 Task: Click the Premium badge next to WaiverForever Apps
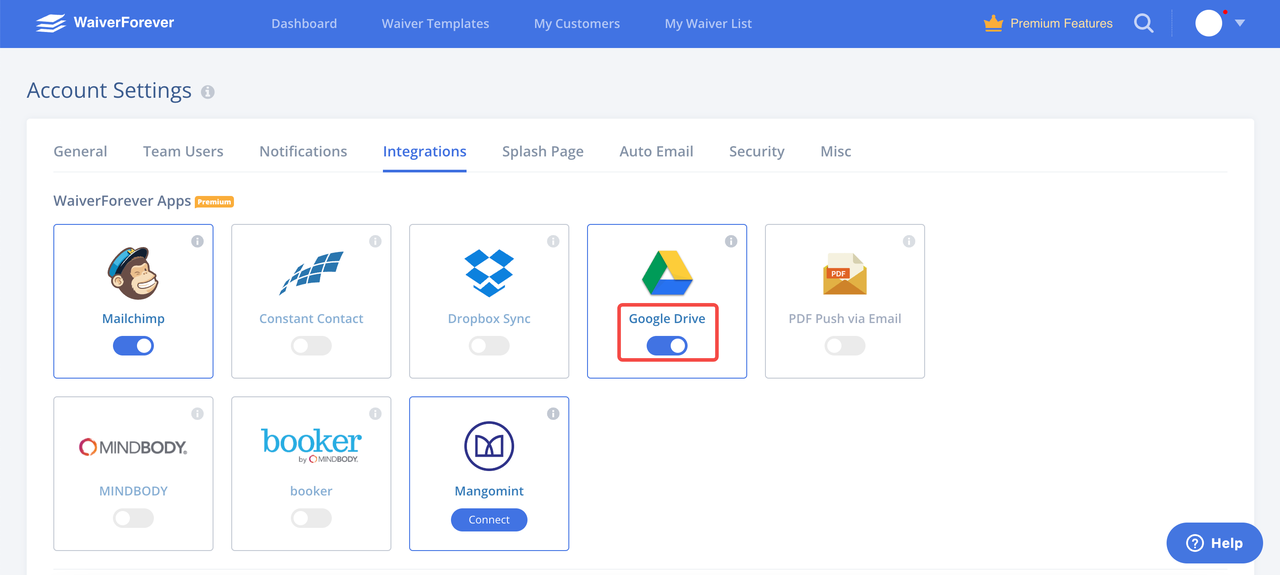coord(214,201)
